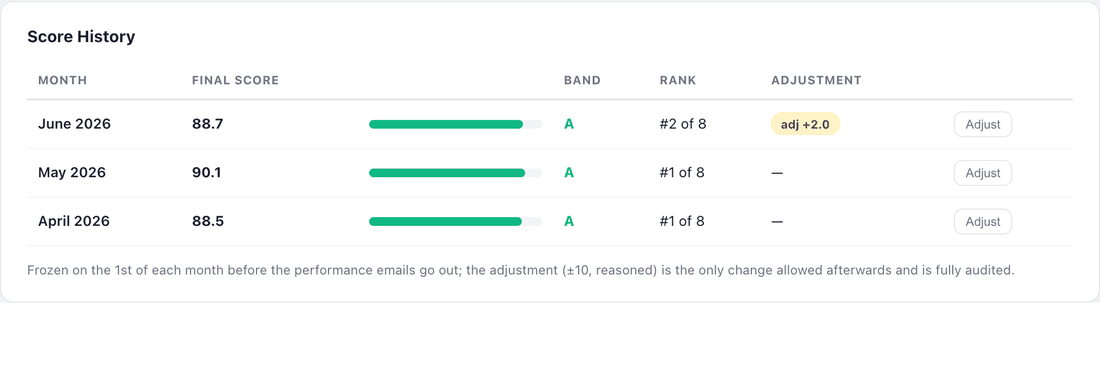Image resolution: width=1100 pixels, height=375 pixels.
Task: Select the FINAL SCORE column header
Action: click(236, 80)
